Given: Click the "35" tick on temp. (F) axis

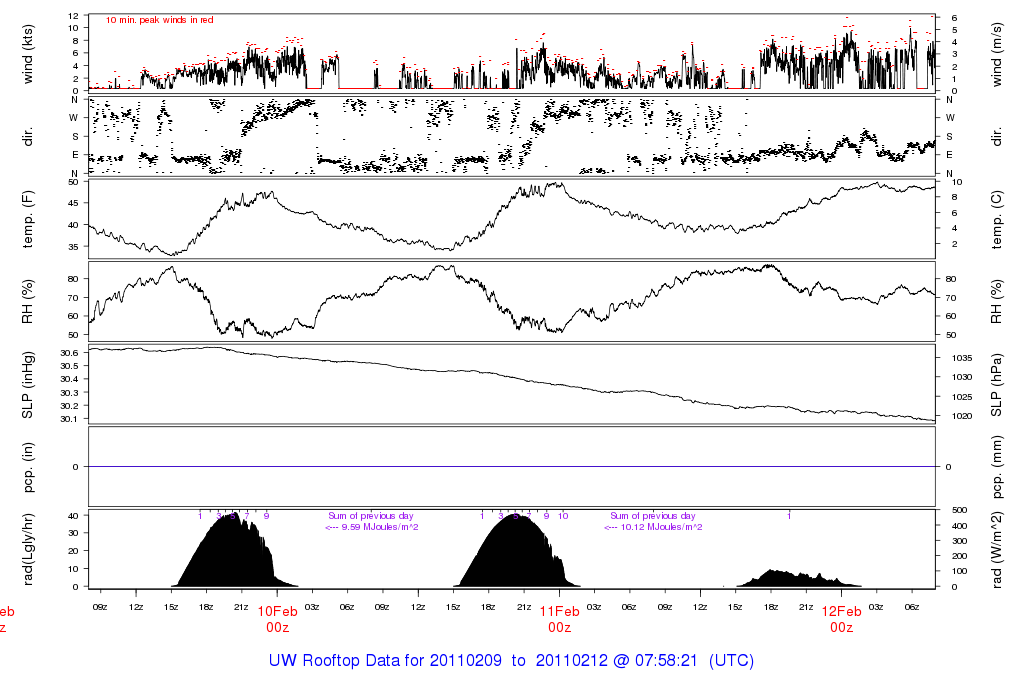Looking at the screenshot, I should point(73,247).
